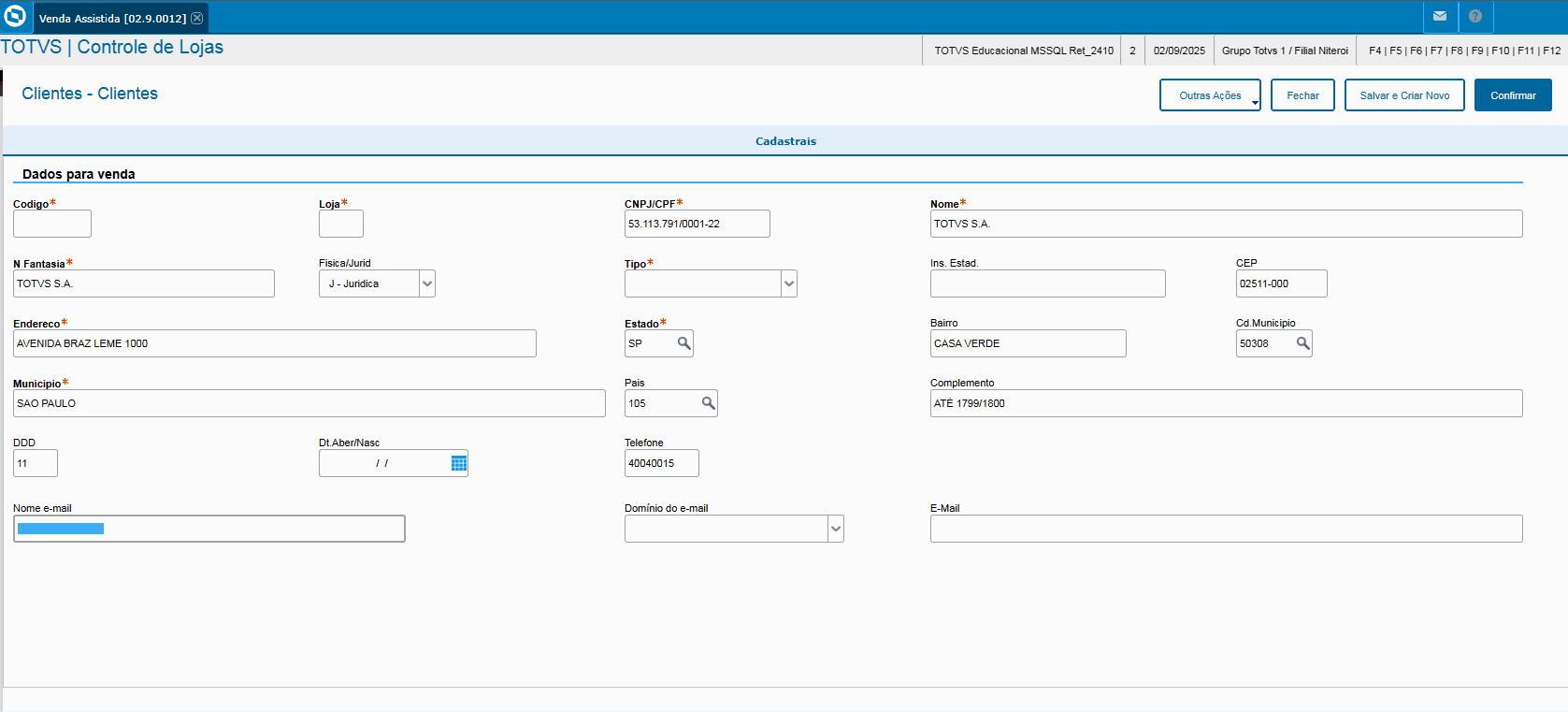Viewport: 1568px width, 712px height.
Task: Click the CEP field
Action: (1282, 283)
